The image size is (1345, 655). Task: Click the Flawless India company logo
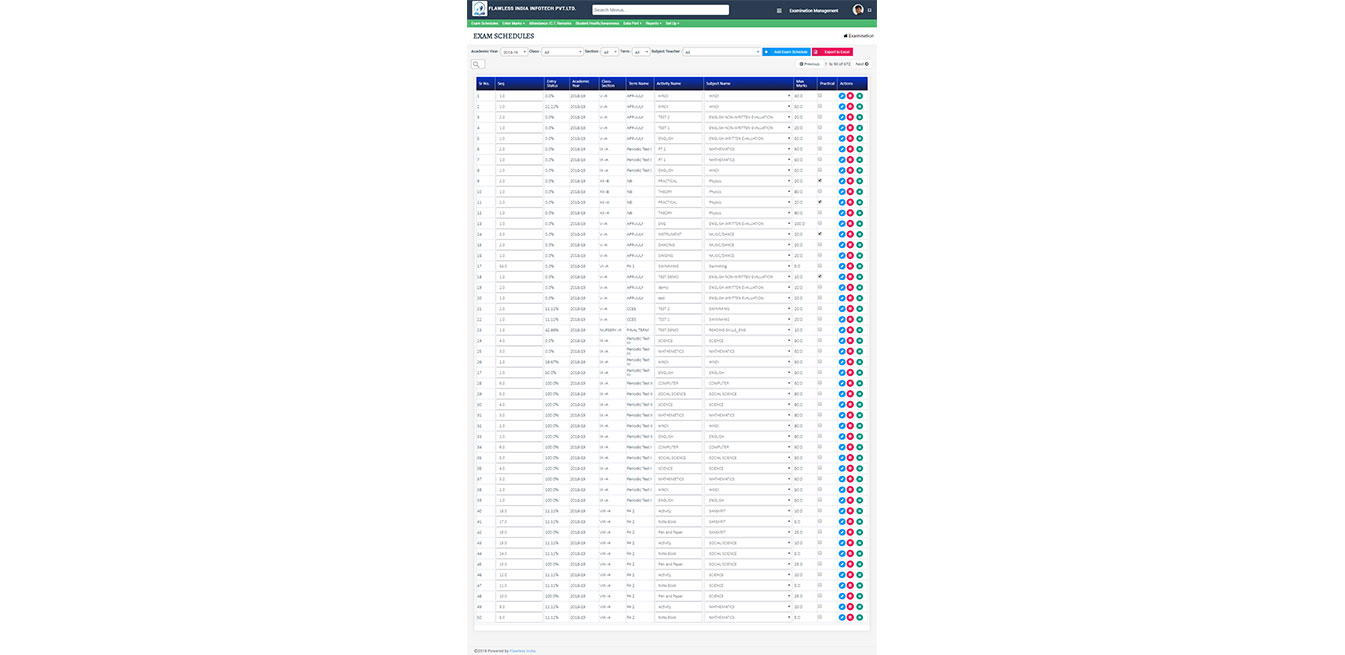pyautogui.click(x=481, y=9)
